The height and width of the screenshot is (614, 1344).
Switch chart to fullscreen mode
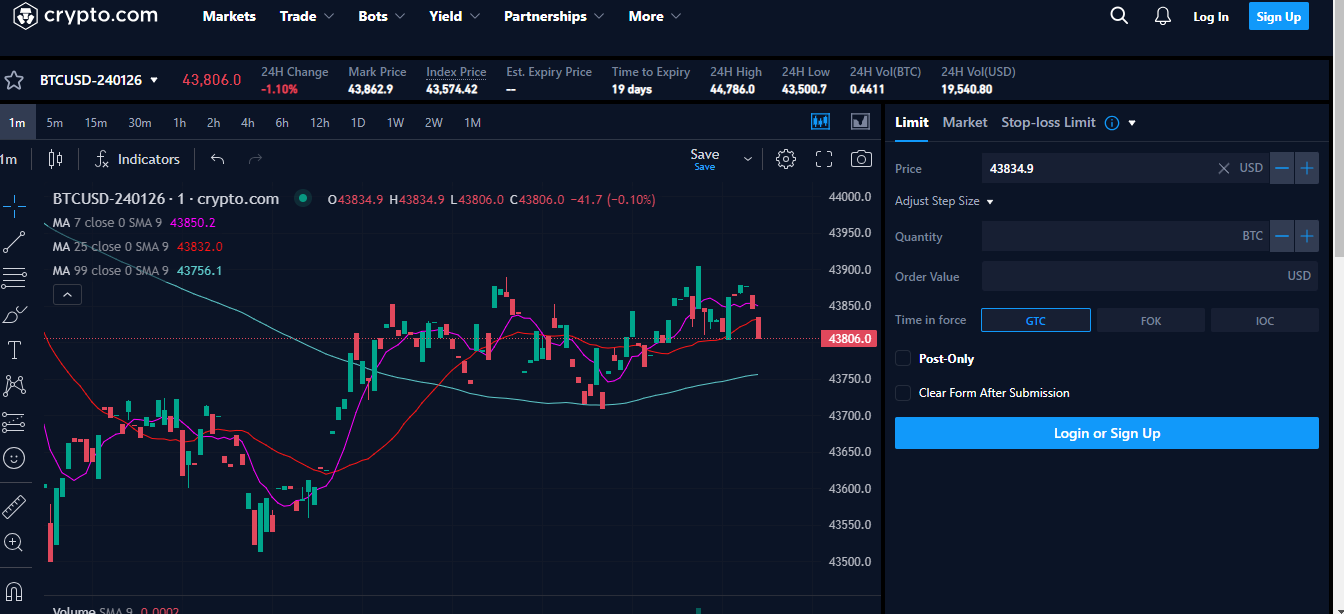click(x=824, y=159)
